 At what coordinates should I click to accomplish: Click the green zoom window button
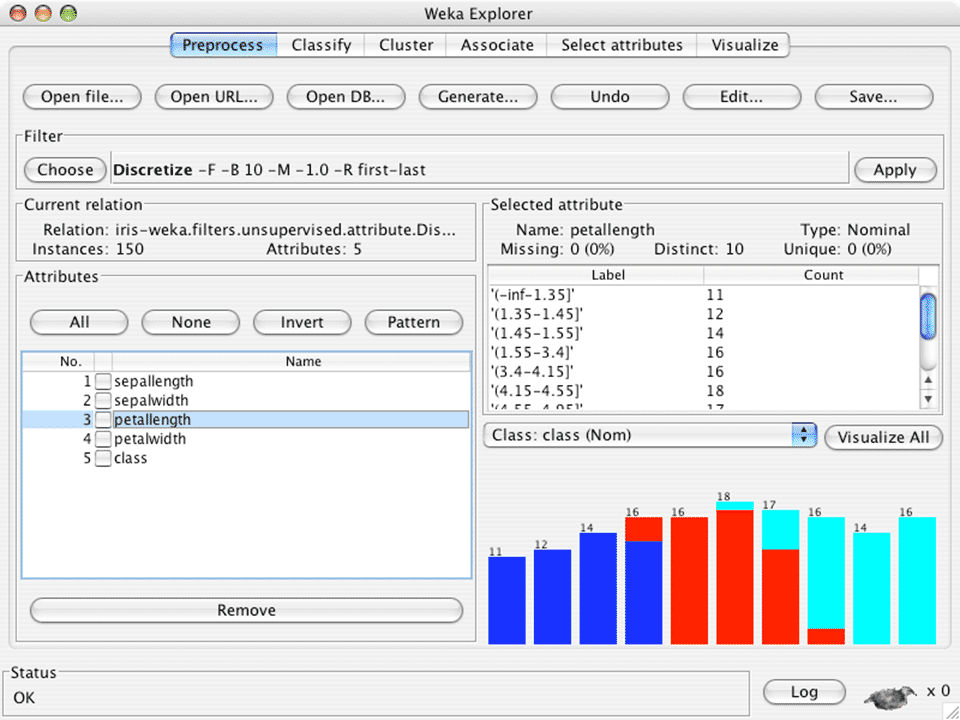click(x=67, y=14)
